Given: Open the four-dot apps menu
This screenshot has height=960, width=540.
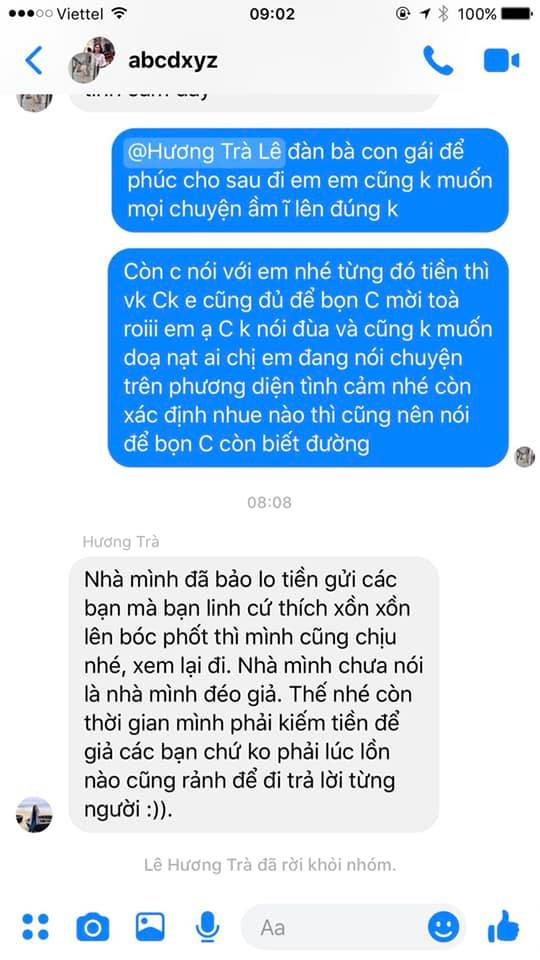Looking at the screenshot, I should (x=36, y=926).
